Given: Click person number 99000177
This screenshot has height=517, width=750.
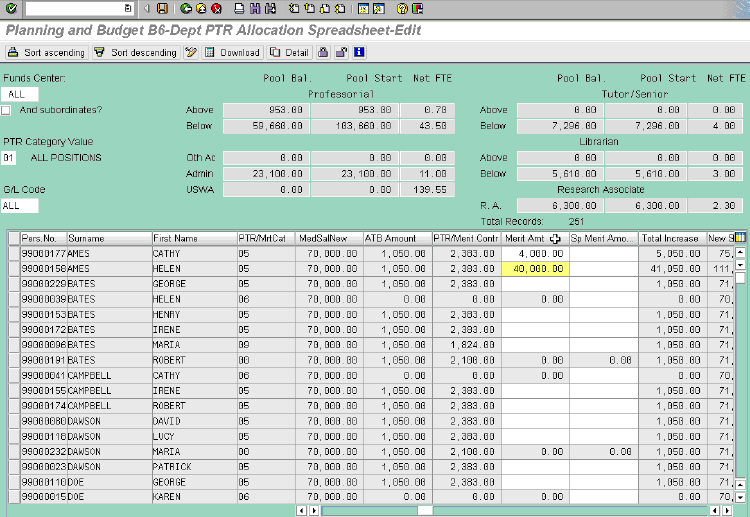Looking at the screenshot, I should pyautogui.click(x=44, y=253).
